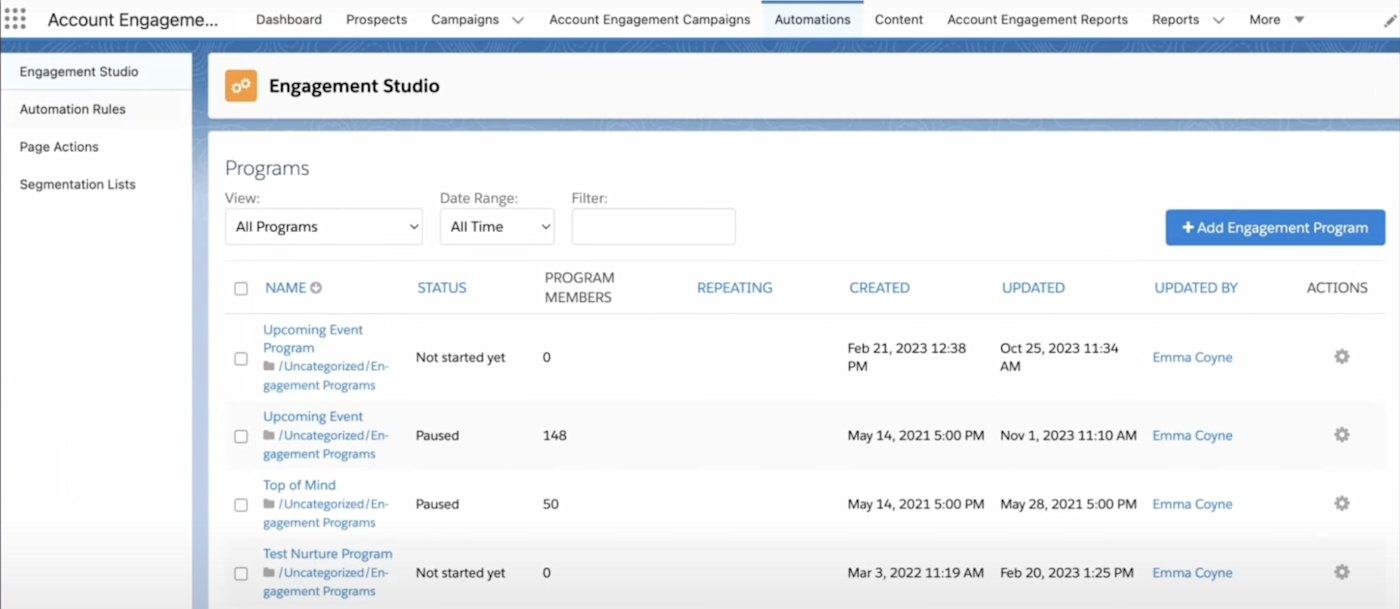The height and width of the screenshot is (609, 1400).
Task: Open actions gear for Test Nurture Program
Action: [1342, 572]
